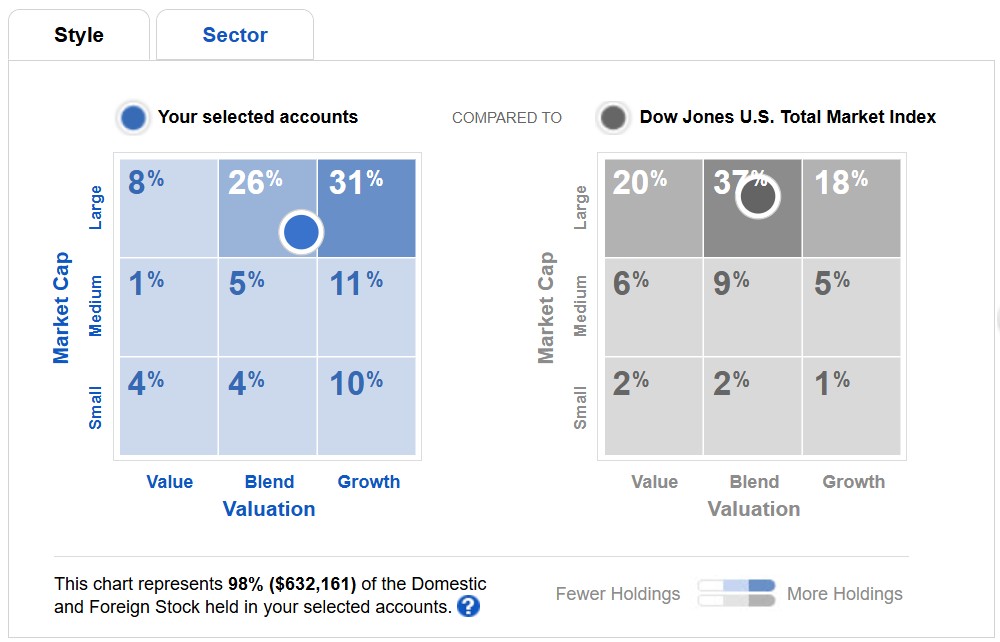The height and width of the screenshot is (642, 1000).
Task: Click the 8% large value cell
Action: click(168, 208)
